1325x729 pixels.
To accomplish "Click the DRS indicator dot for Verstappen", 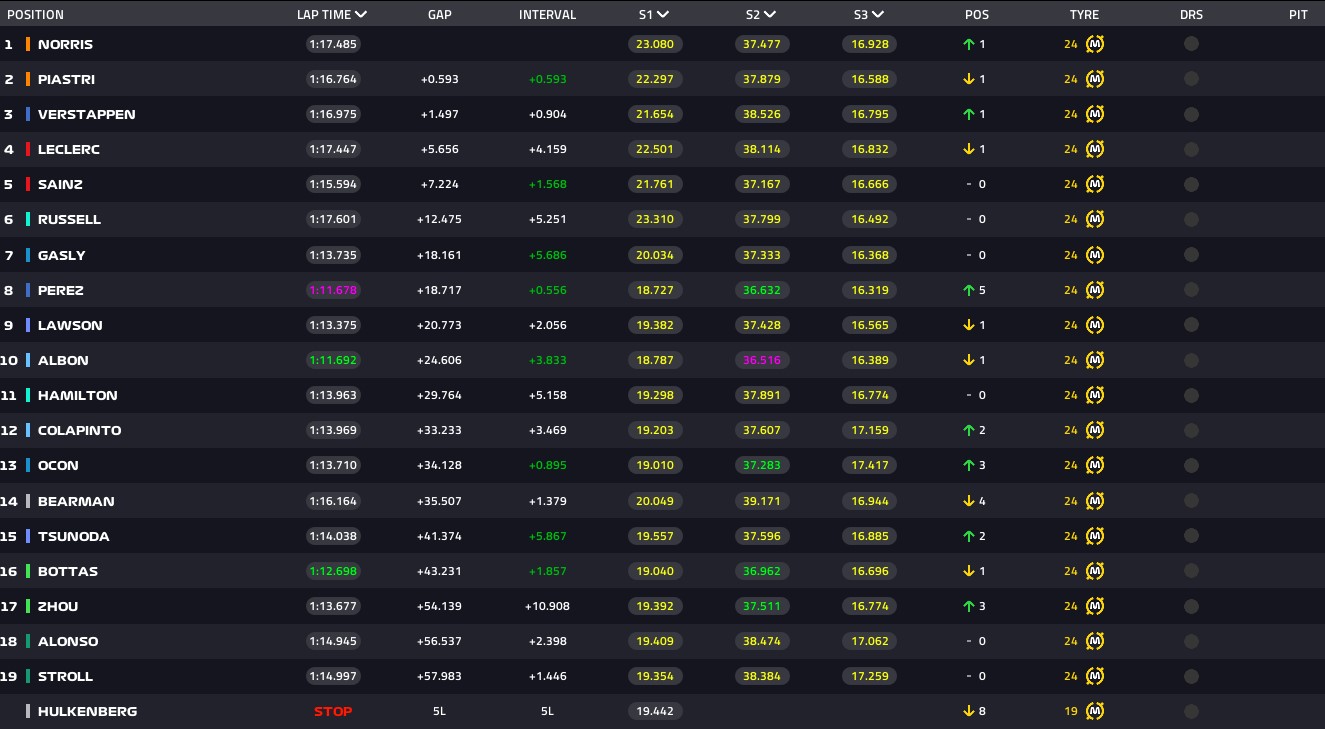I will [x=1191, y=114].
